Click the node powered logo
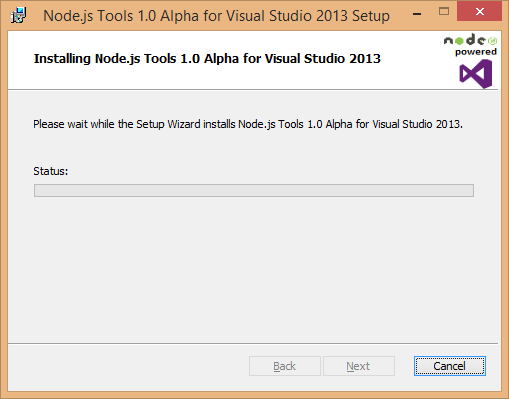509x399 pixels. tap(470, 44)
